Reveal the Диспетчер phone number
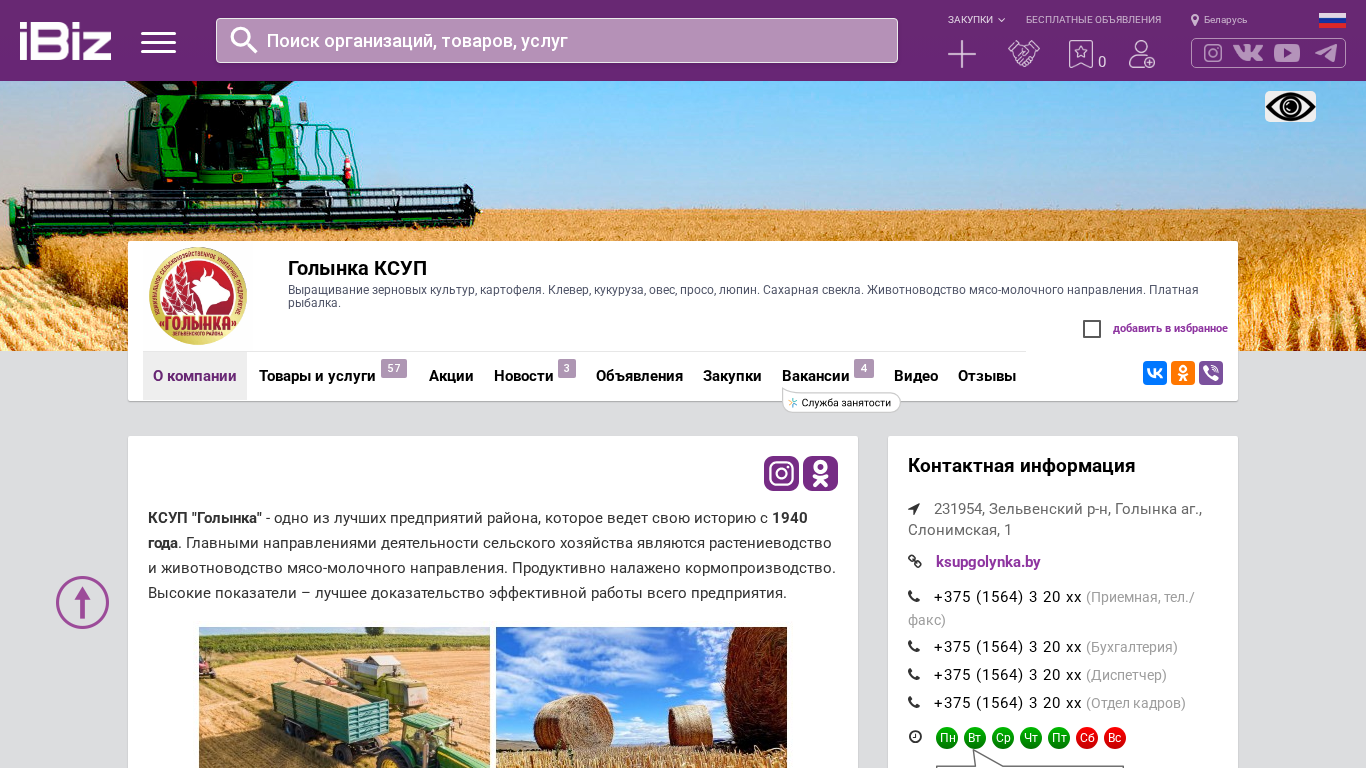The height and width of the screenshot is (768, 1366). click(1008, 675)
